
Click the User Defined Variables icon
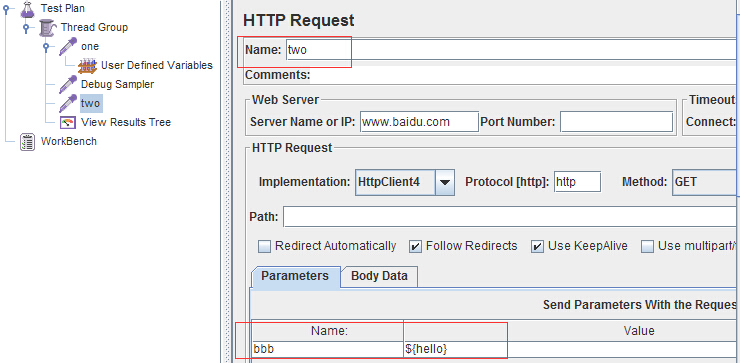(87, 66)
